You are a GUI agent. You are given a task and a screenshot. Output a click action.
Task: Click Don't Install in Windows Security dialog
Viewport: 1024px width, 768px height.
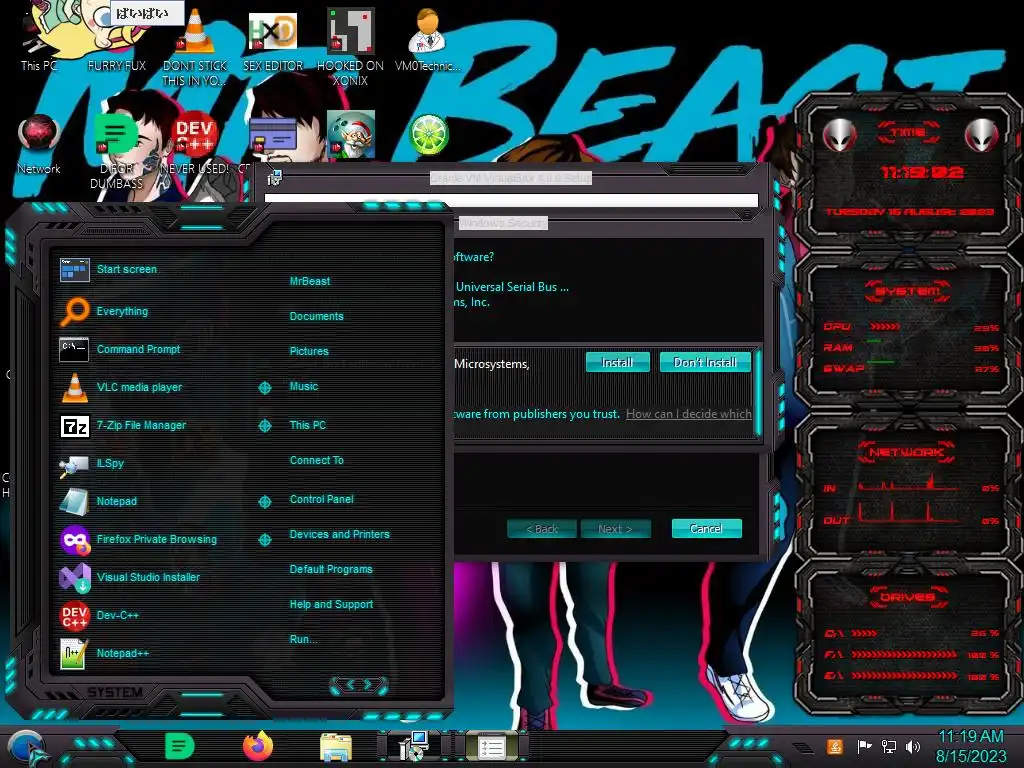pos(705,362)
